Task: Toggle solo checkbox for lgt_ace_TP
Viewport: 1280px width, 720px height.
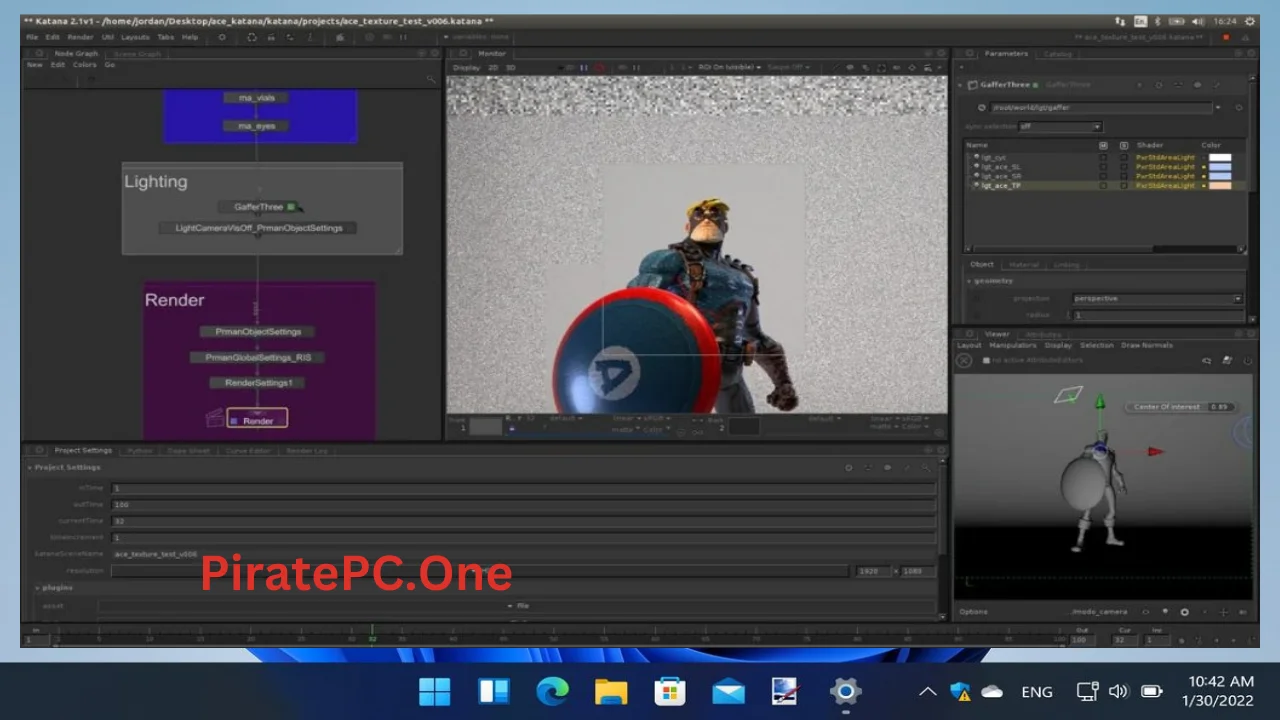Action: tap(1124, 186)
